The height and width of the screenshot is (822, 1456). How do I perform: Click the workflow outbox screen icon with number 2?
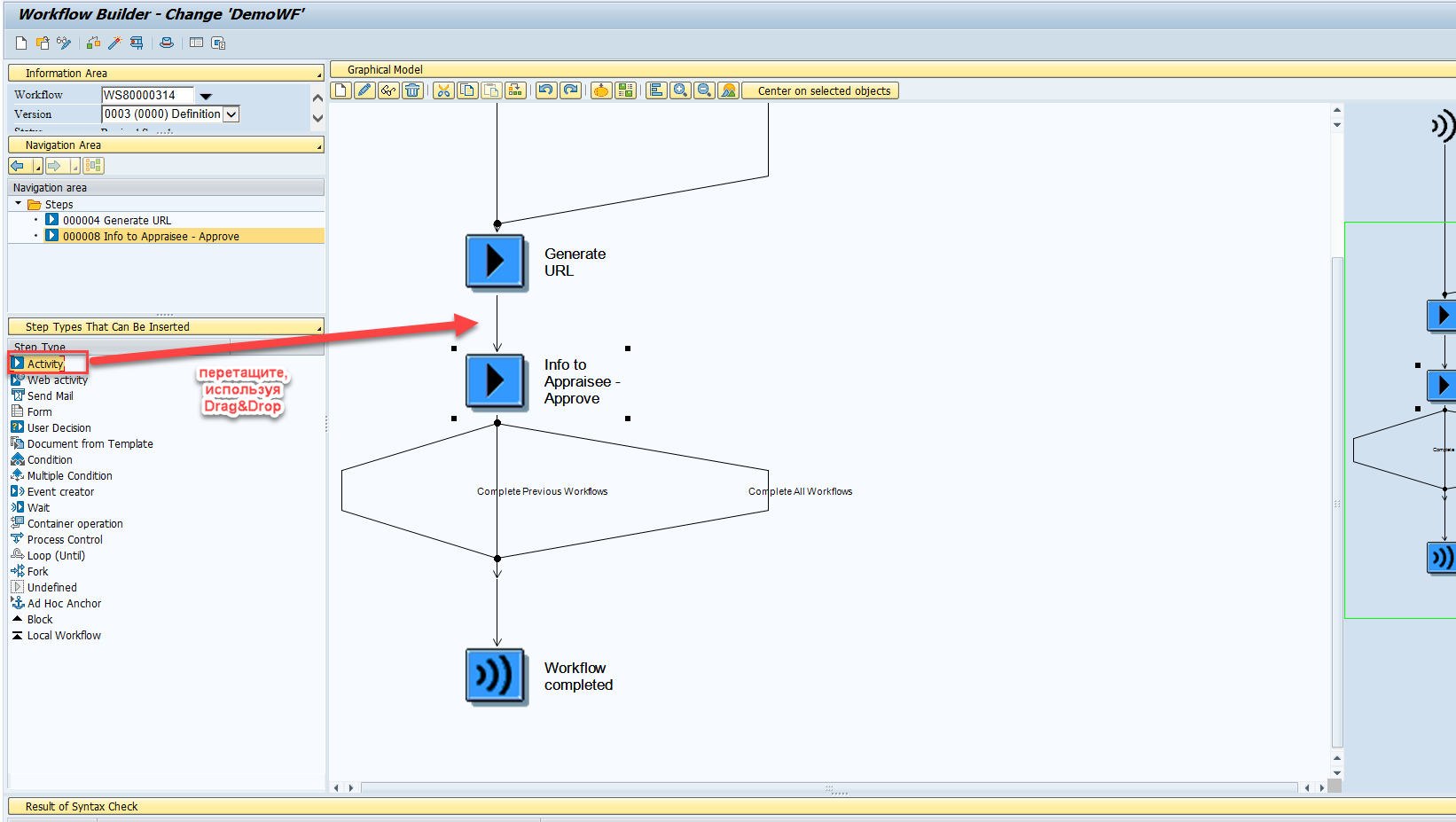click(218, 43)
